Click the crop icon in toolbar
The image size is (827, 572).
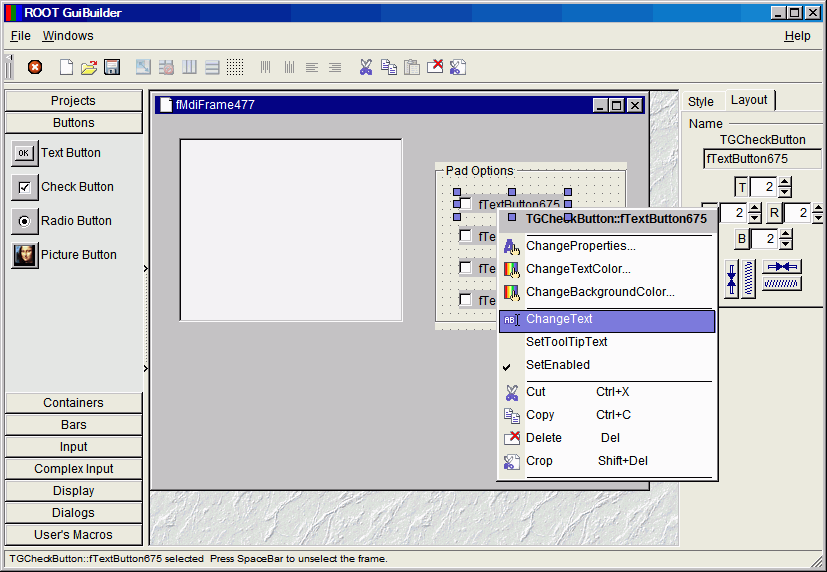pos(458,67)
